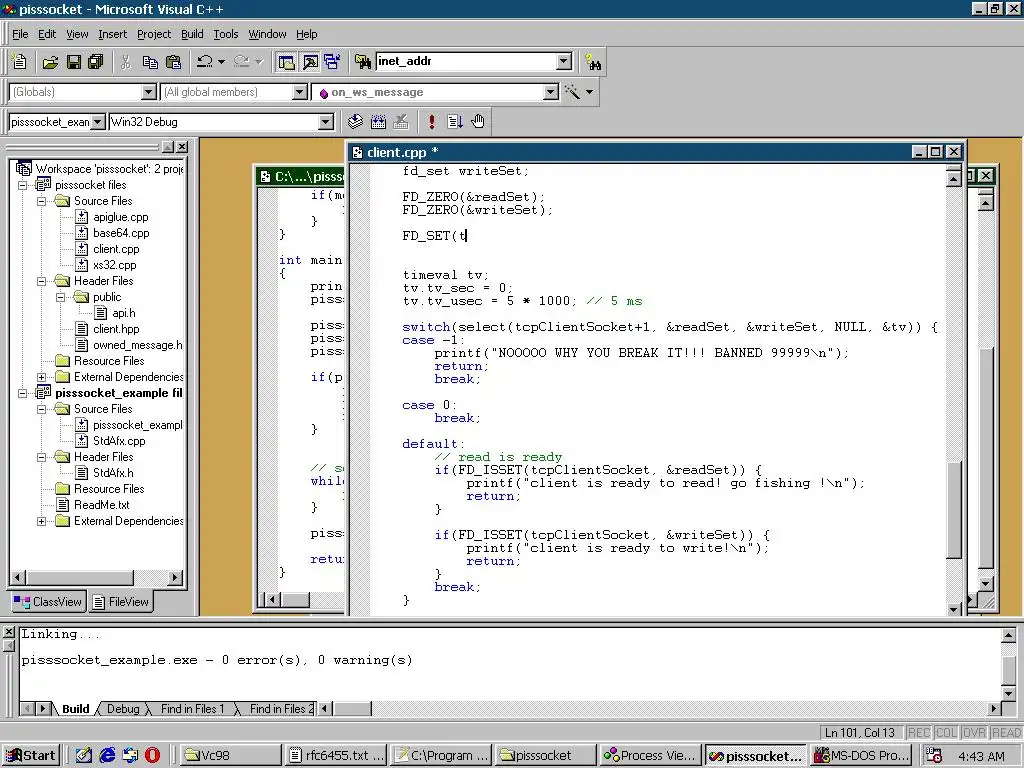Click the Undo arrow icon

(204, 62)
